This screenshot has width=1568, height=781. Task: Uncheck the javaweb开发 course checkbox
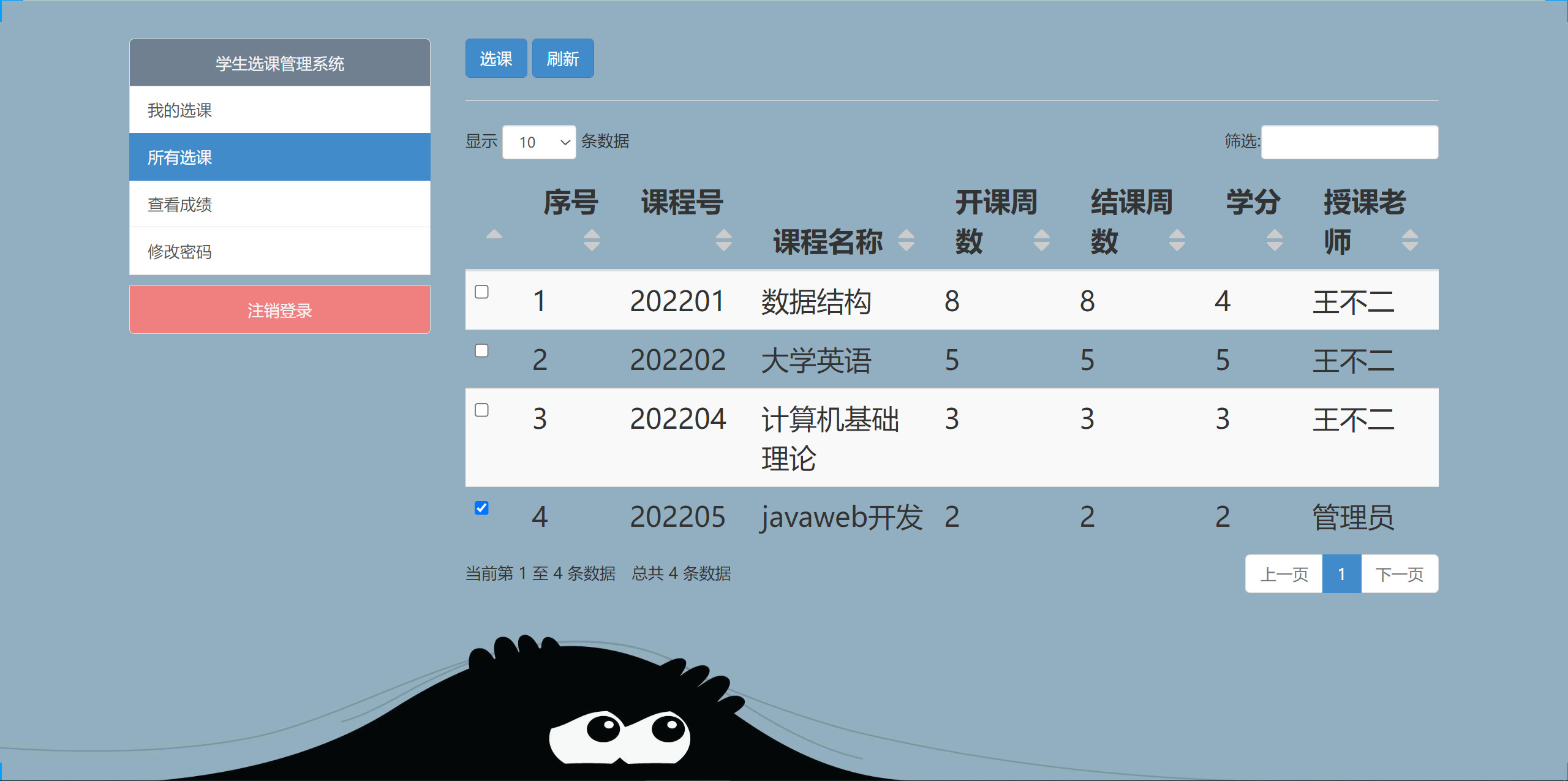tap(481, 507)
